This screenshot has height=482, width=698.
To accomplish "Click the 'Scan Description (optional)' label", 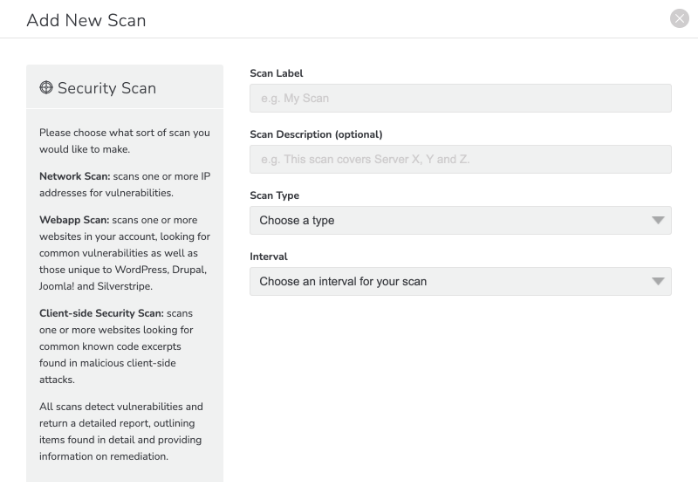I will click(316, 134).
